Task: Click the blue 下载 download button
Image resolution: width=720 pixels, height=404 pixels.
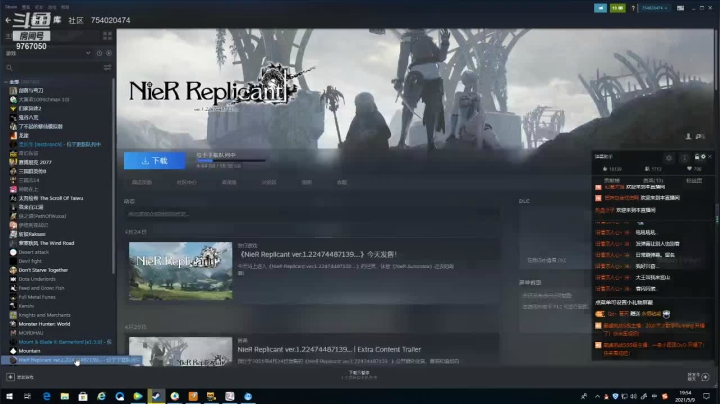Action: tap(155, 161)
